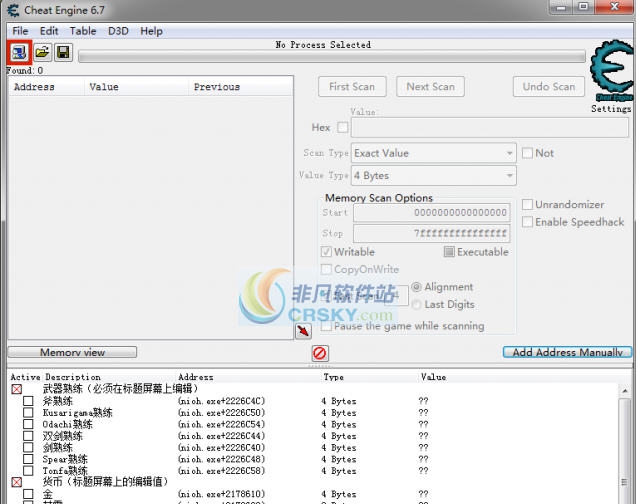Image resolution: width=636 pixels, height=504 pixels.
Task: Open a cheat table file icon
Action: 42,52
